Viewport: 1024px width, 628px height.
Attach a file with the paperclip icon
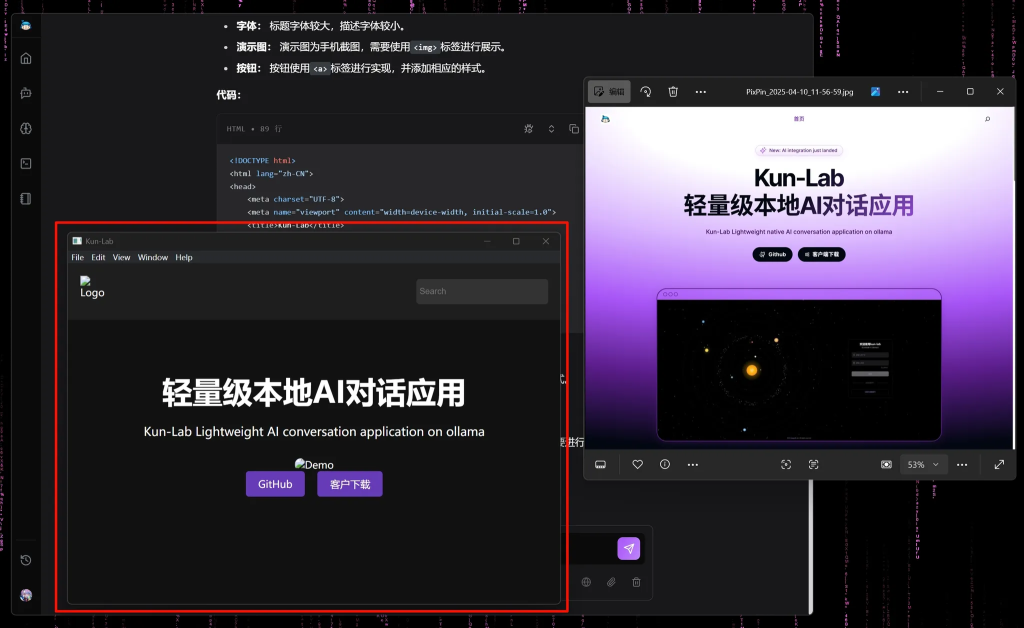[611, 582]
